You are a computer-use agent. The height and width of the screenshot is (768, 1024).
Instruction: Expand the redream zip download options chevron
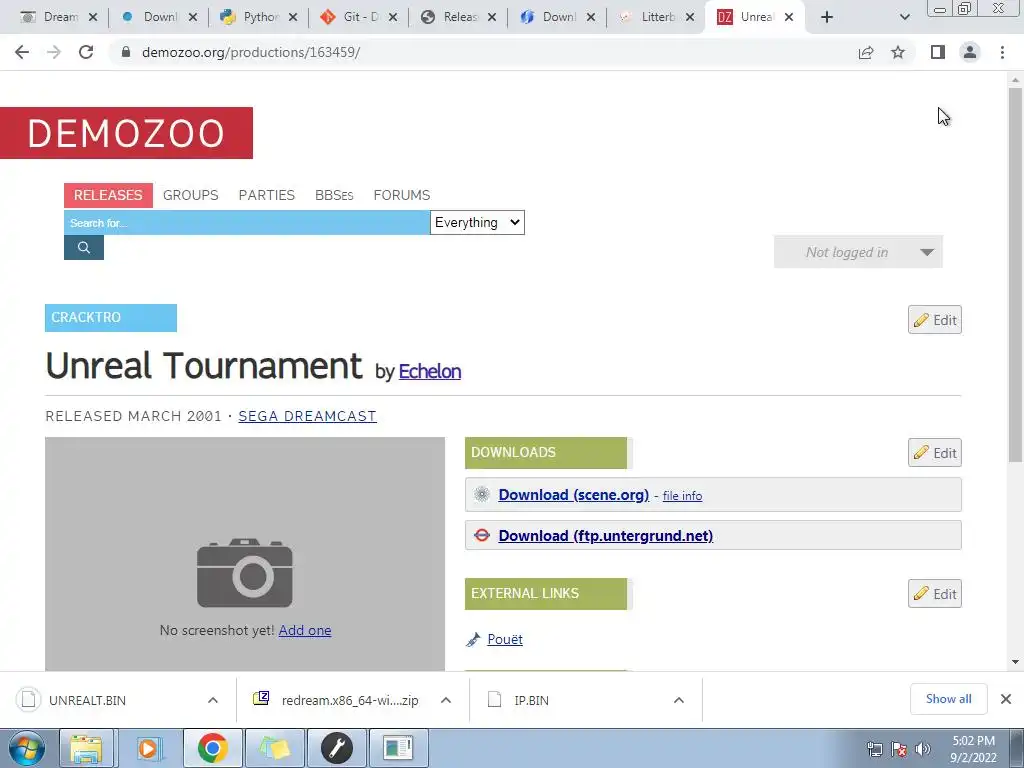coord(446,700)
